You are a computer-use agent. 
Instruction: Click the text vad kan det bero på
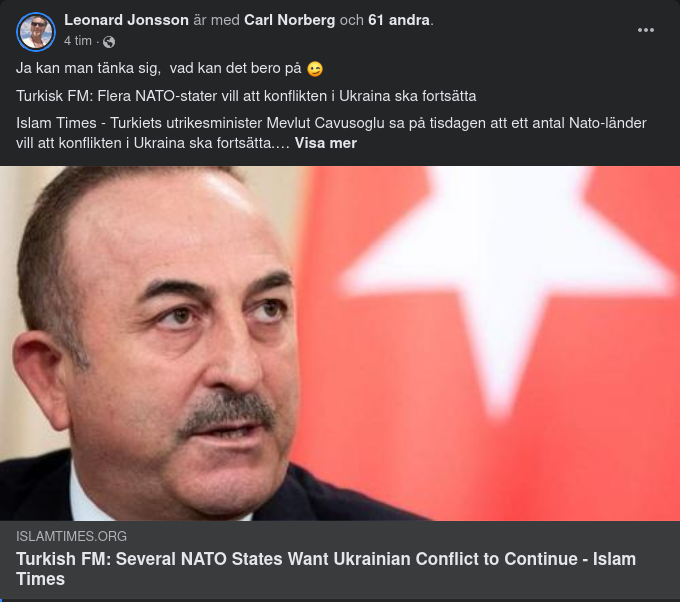pos(235,68)
